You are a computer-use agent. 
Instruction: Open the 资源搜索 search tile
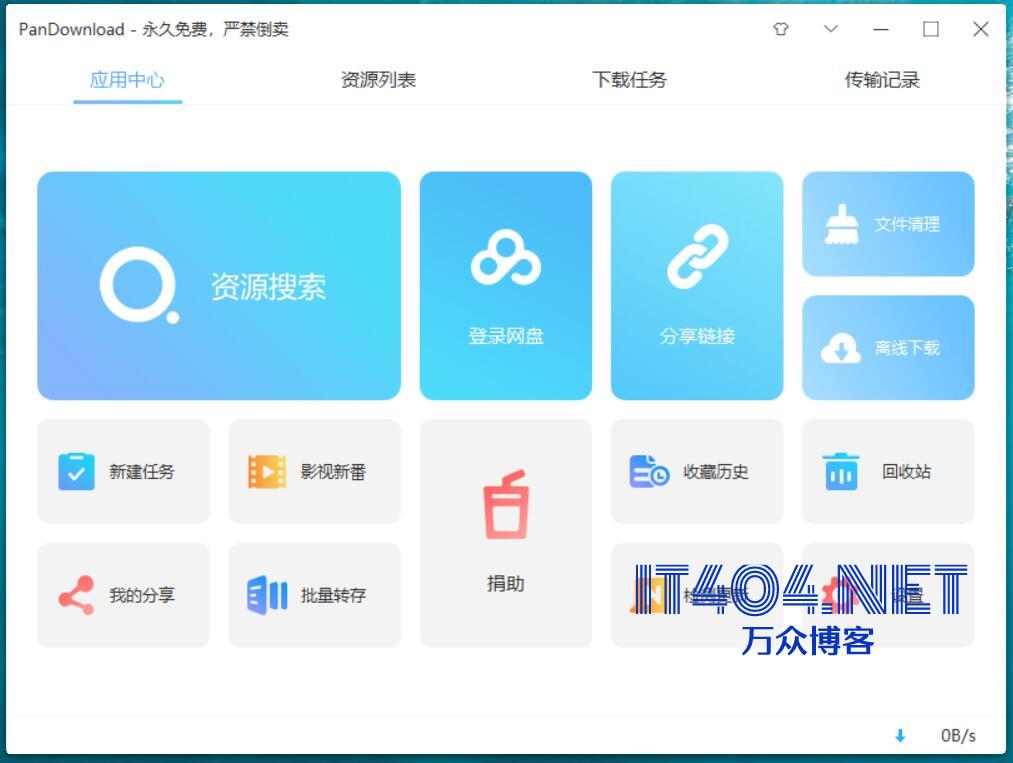tap(219, 285)
